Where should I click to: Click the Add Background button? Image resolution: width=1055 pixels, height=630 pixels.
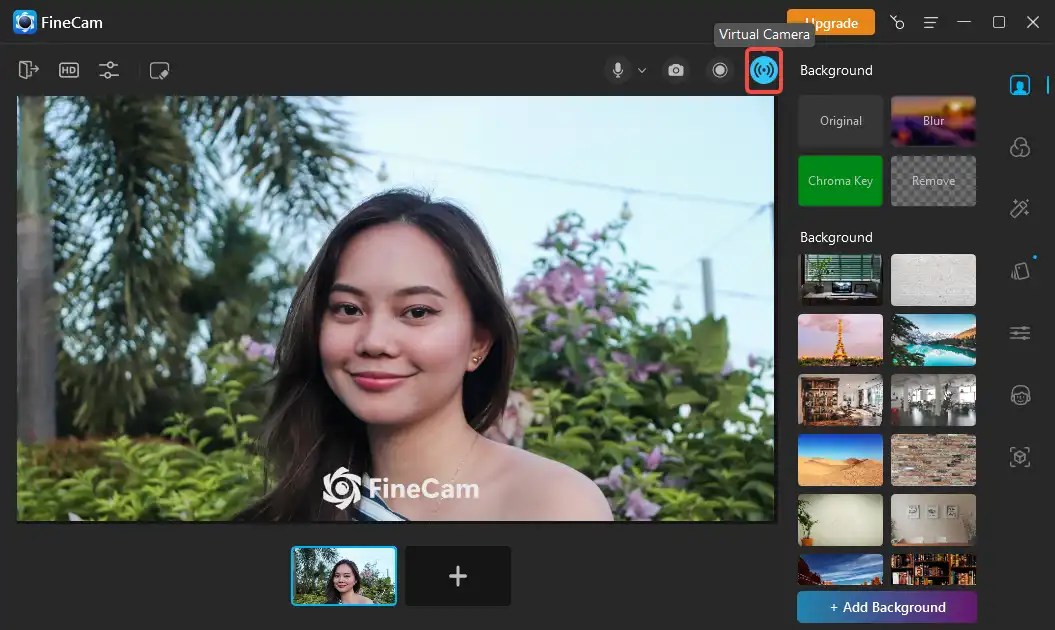pyautogui.click(x=886, y=607)
